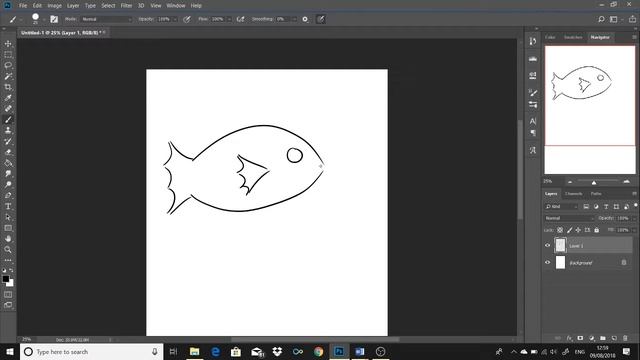
Task: Switch to the Swatches tab
Action: 573,37
